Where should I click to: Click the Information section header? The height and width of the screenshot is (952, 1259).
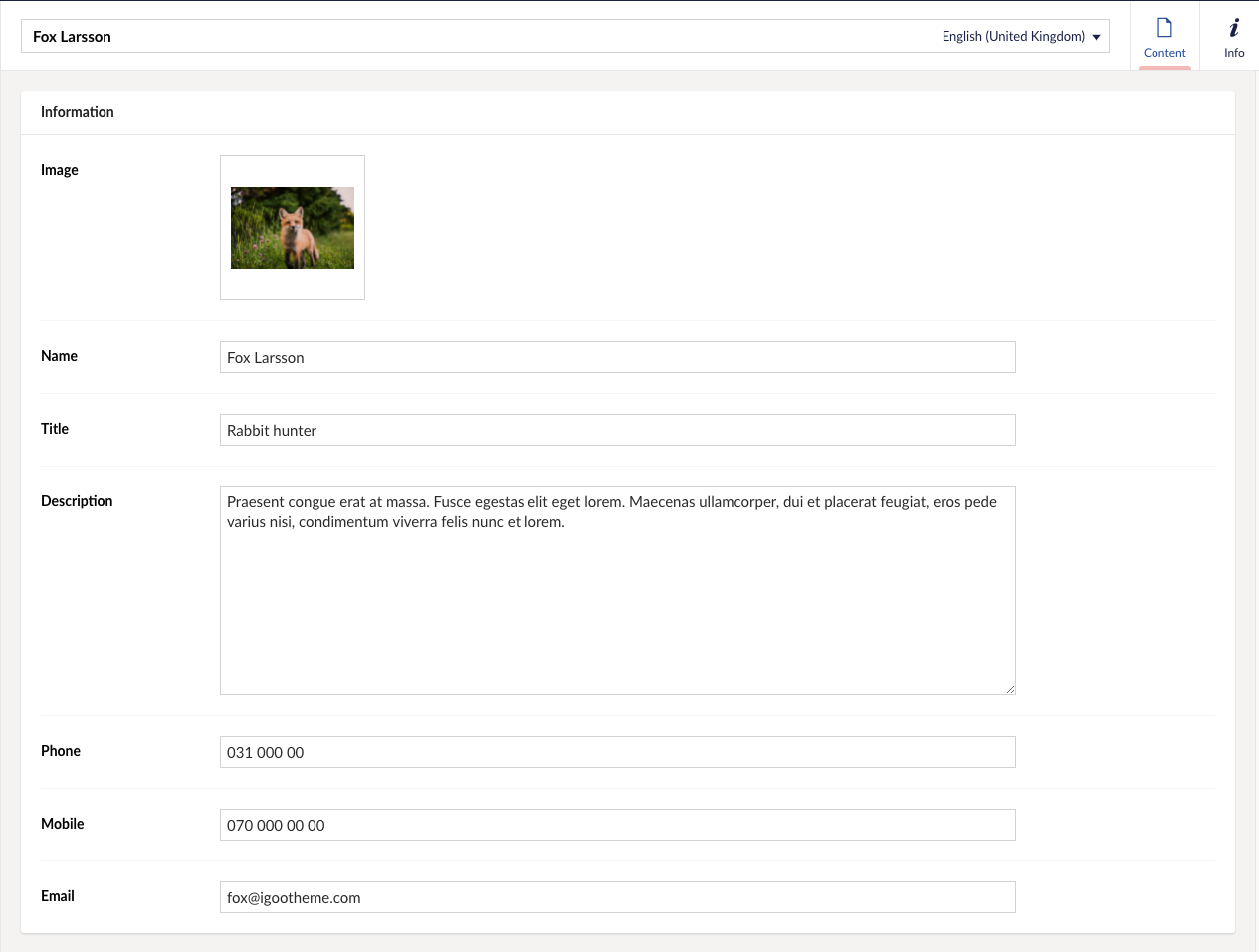[78, 112]
